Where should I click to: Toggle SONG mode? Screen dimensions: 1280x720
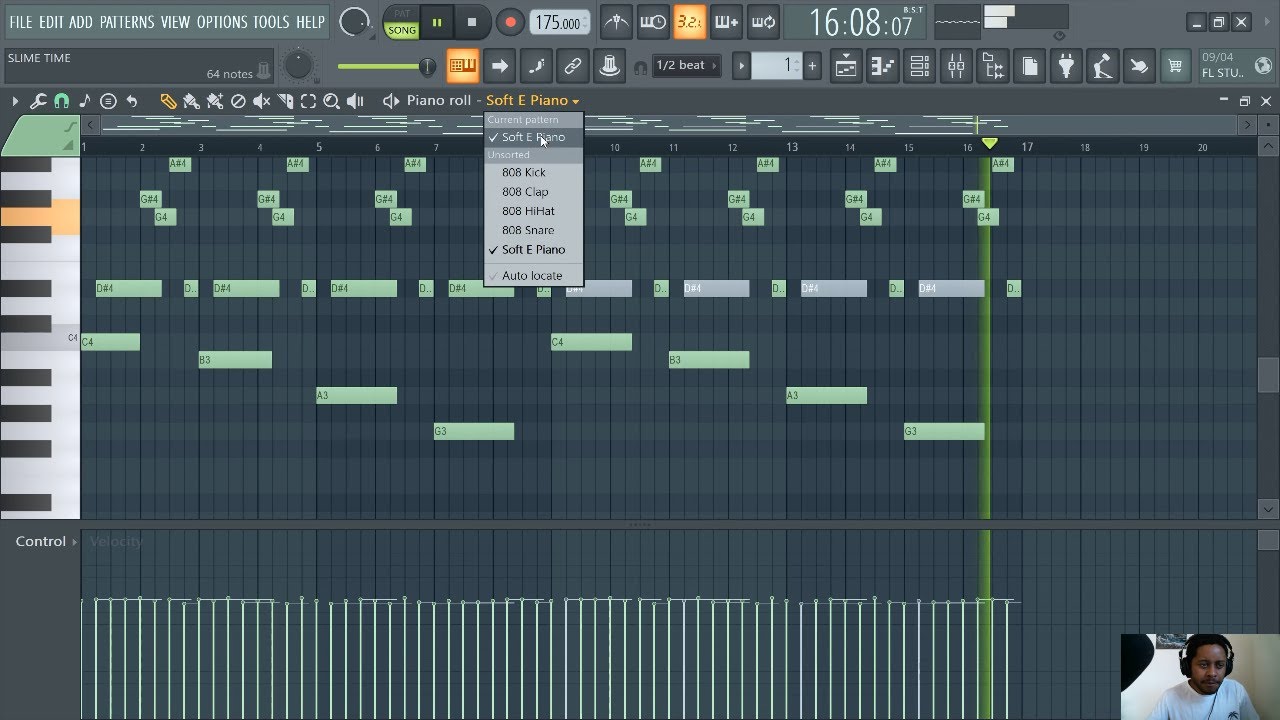pos(402,30)
